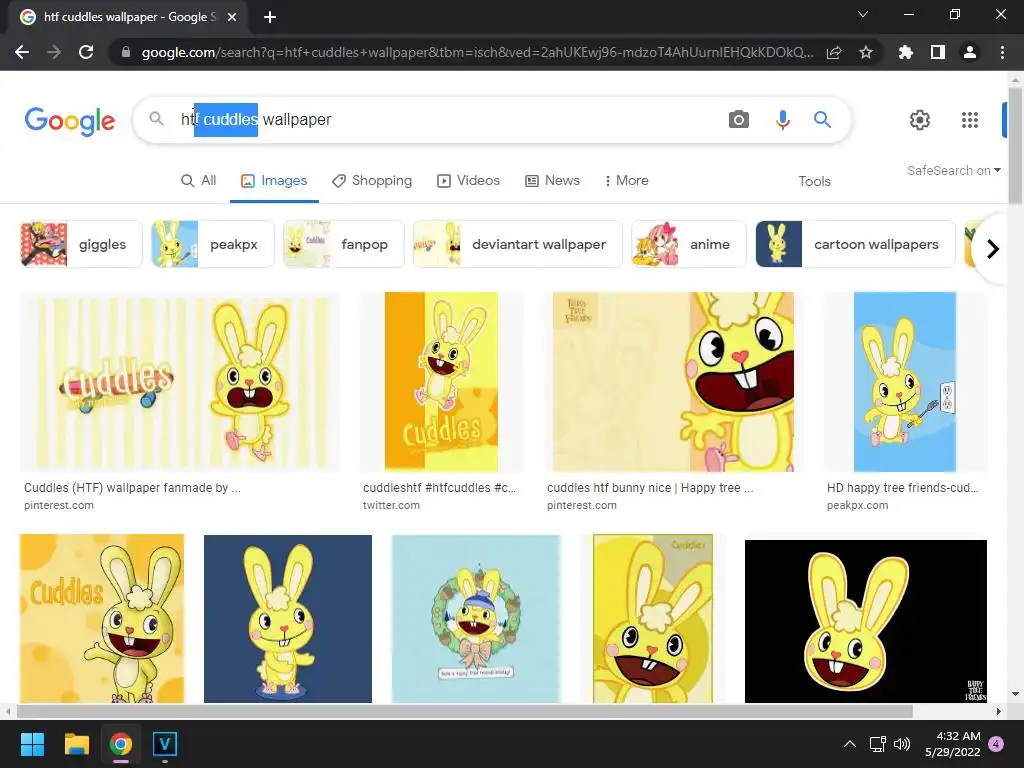Open Windows Start menu

(x=32, y=744)
